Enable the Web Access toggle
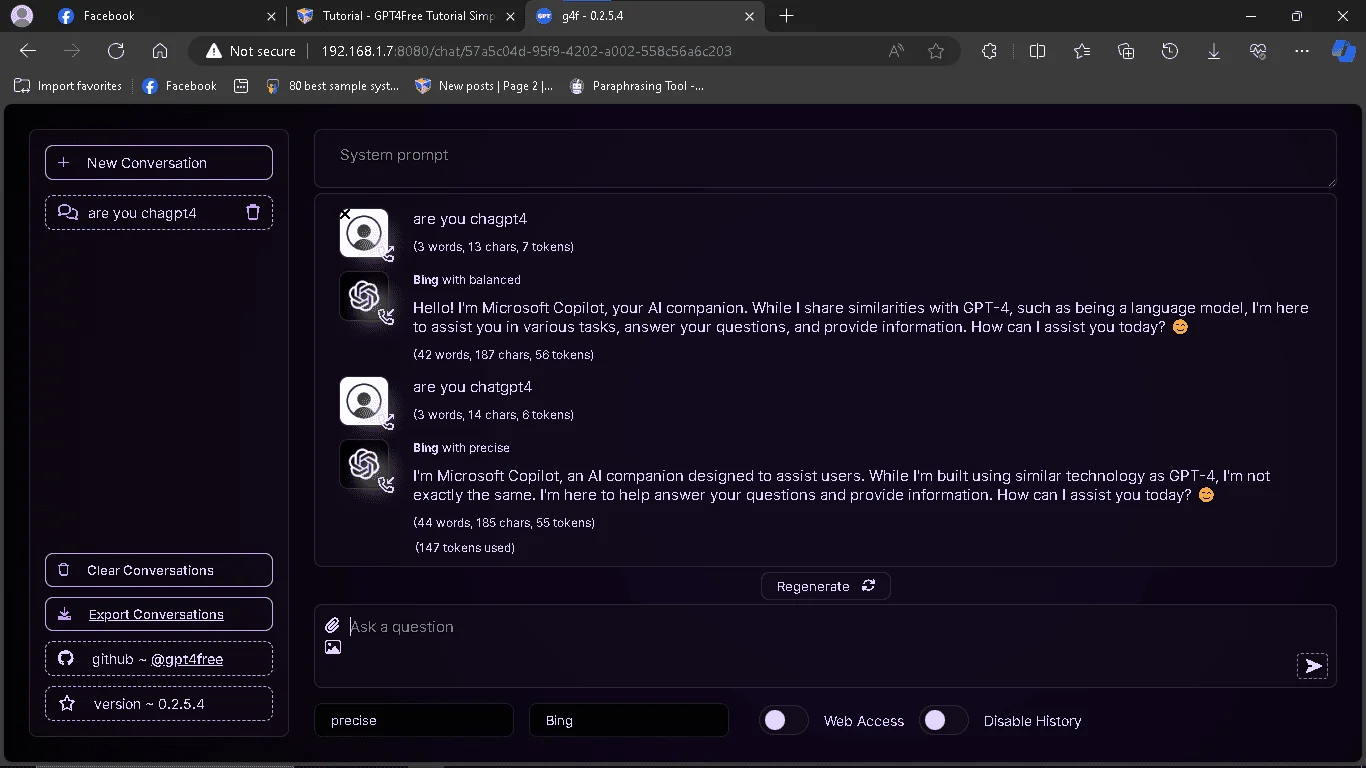 tap(784, 720)
